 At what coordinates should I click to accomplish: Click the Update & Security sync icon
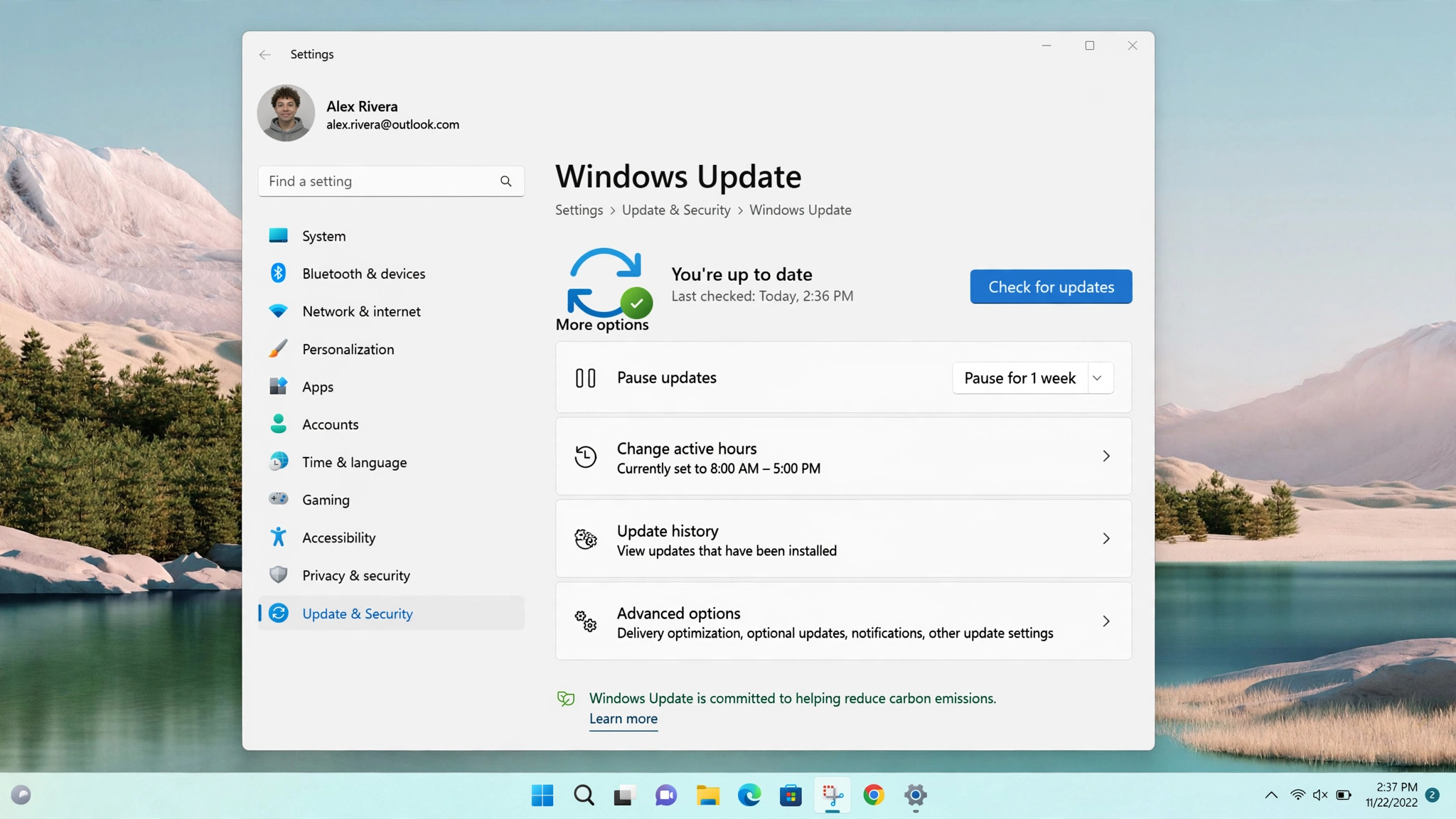click(x=279, y=613)
